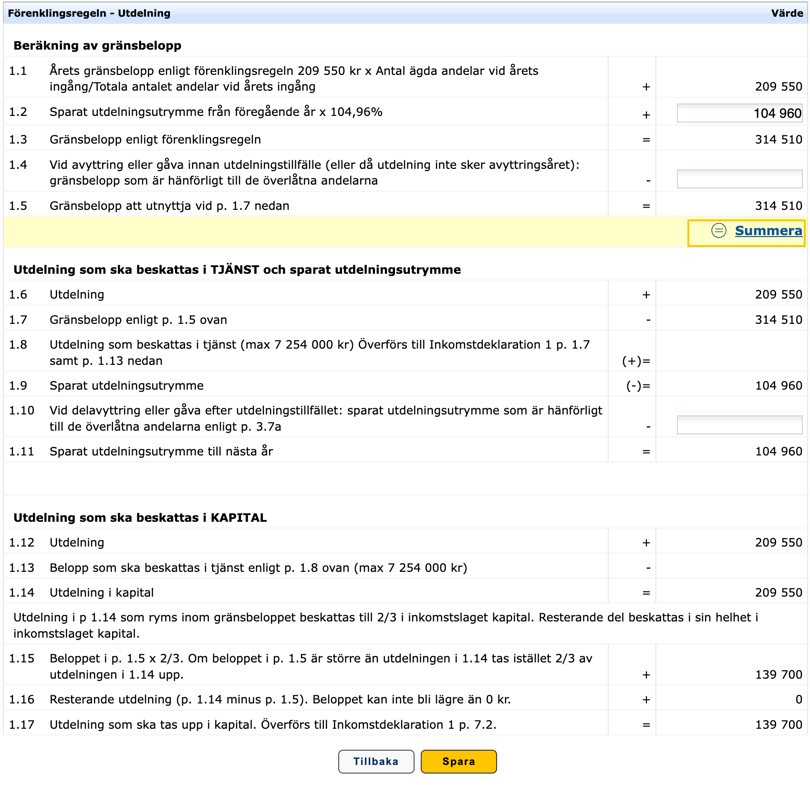Click the 104 960 value in row 1.9

778,385
